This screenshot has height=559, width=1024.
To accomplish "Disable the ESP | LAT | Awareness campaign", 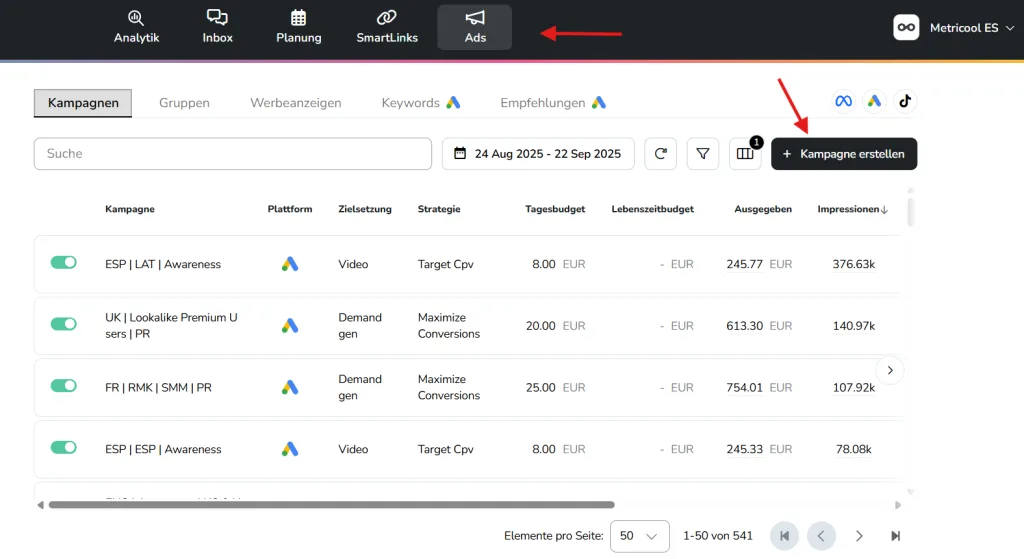I will (64, 263).
